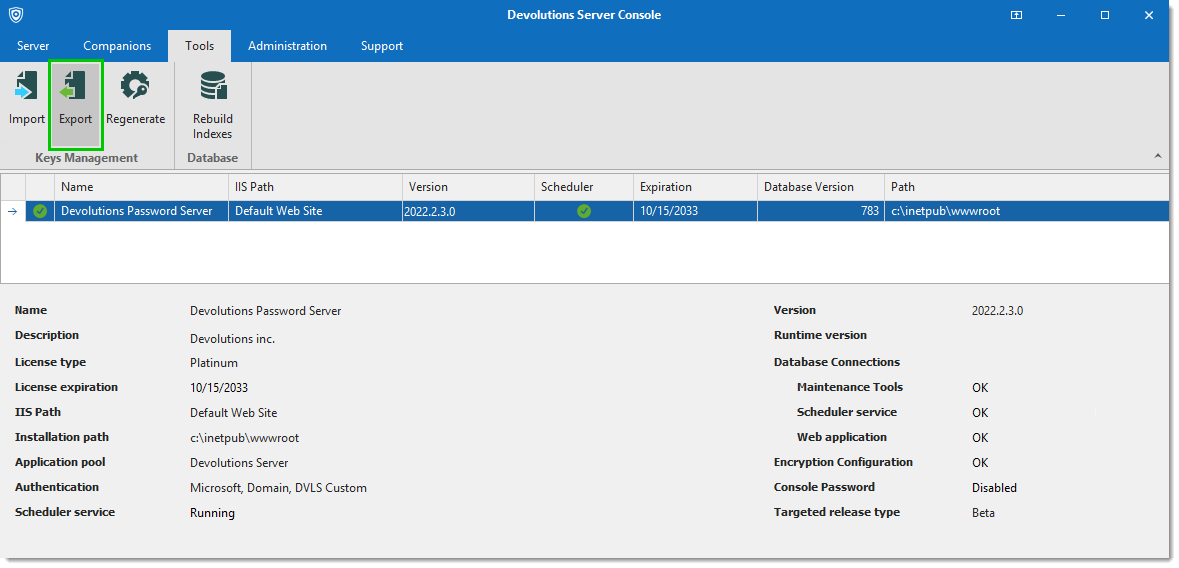Image resolution: width=1179 pixels, height=568 pixels.
Task: Click the Export keys icon
Action: pyautogui.click(x=75, y=88)
